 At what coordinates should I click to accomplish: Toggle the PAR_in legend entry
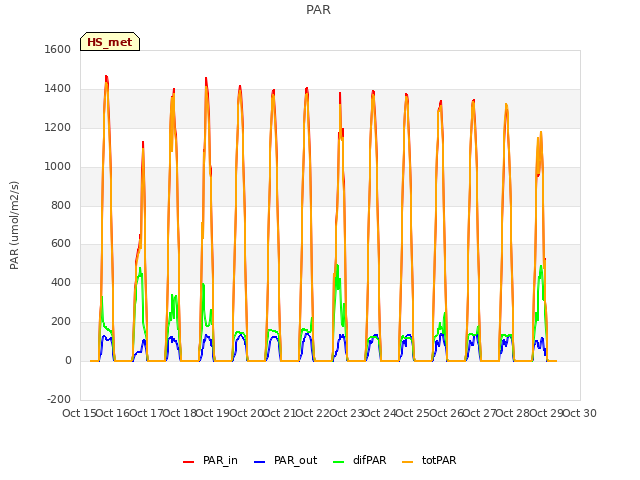[210, 460]
